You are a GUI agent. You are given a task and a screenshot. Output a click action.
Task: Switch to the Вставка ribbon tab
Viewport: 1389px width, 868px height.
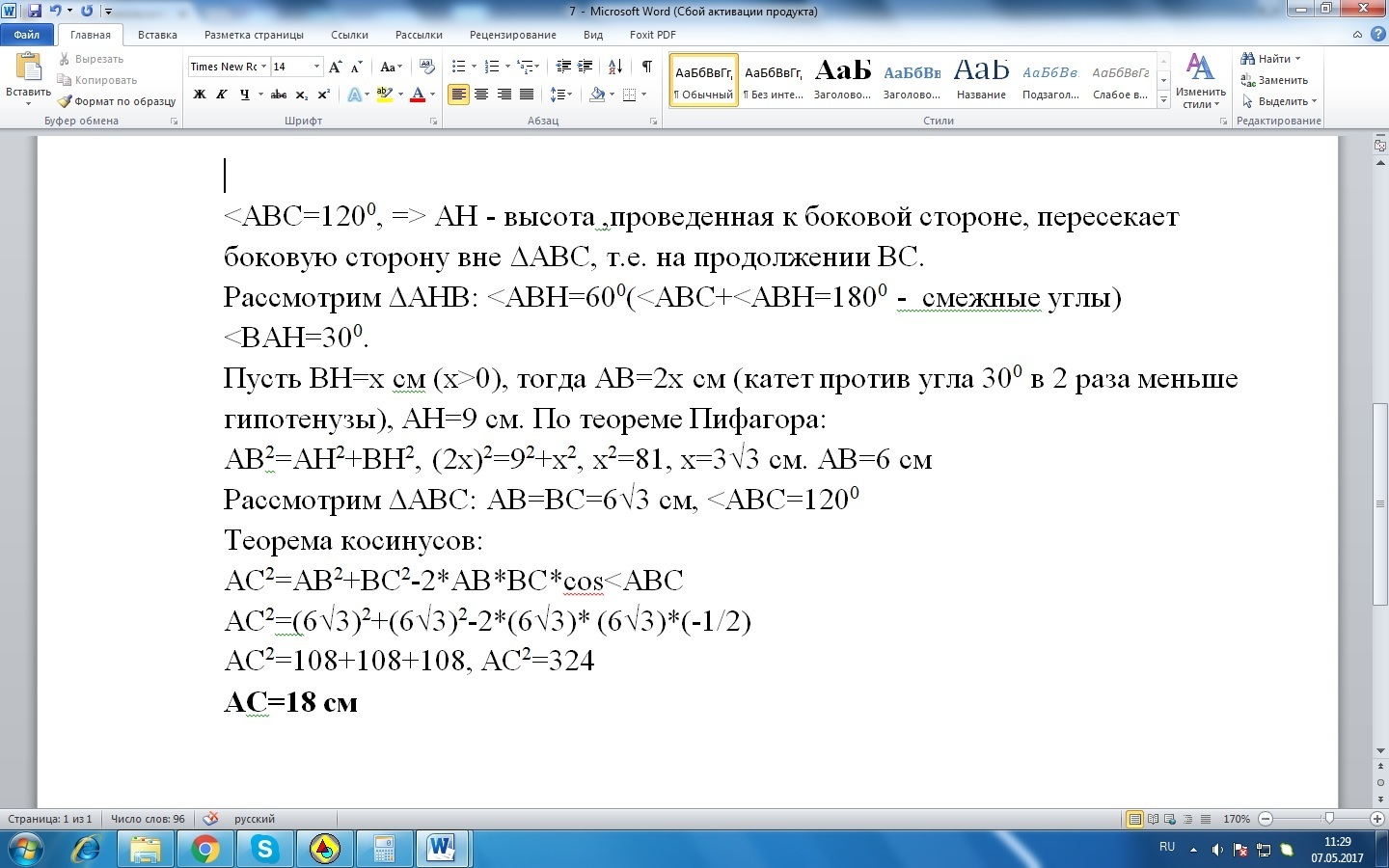click(157, 35)
